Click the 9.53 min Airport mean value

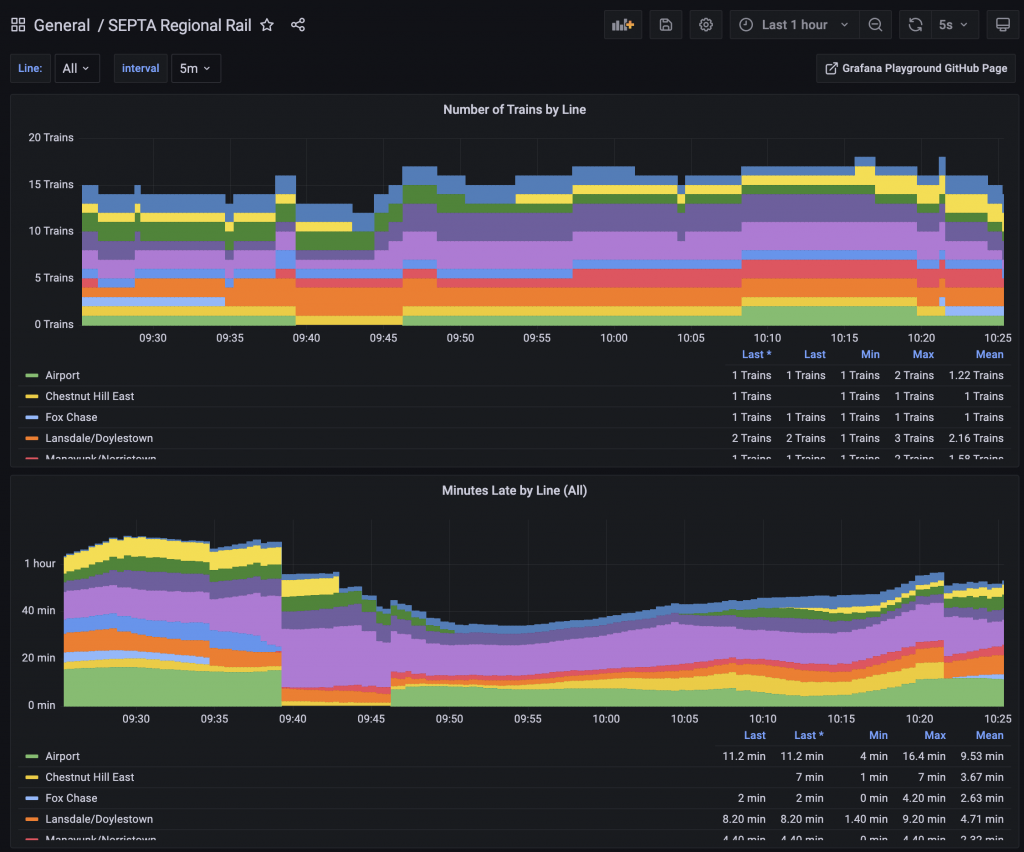[x=982, y=756]
